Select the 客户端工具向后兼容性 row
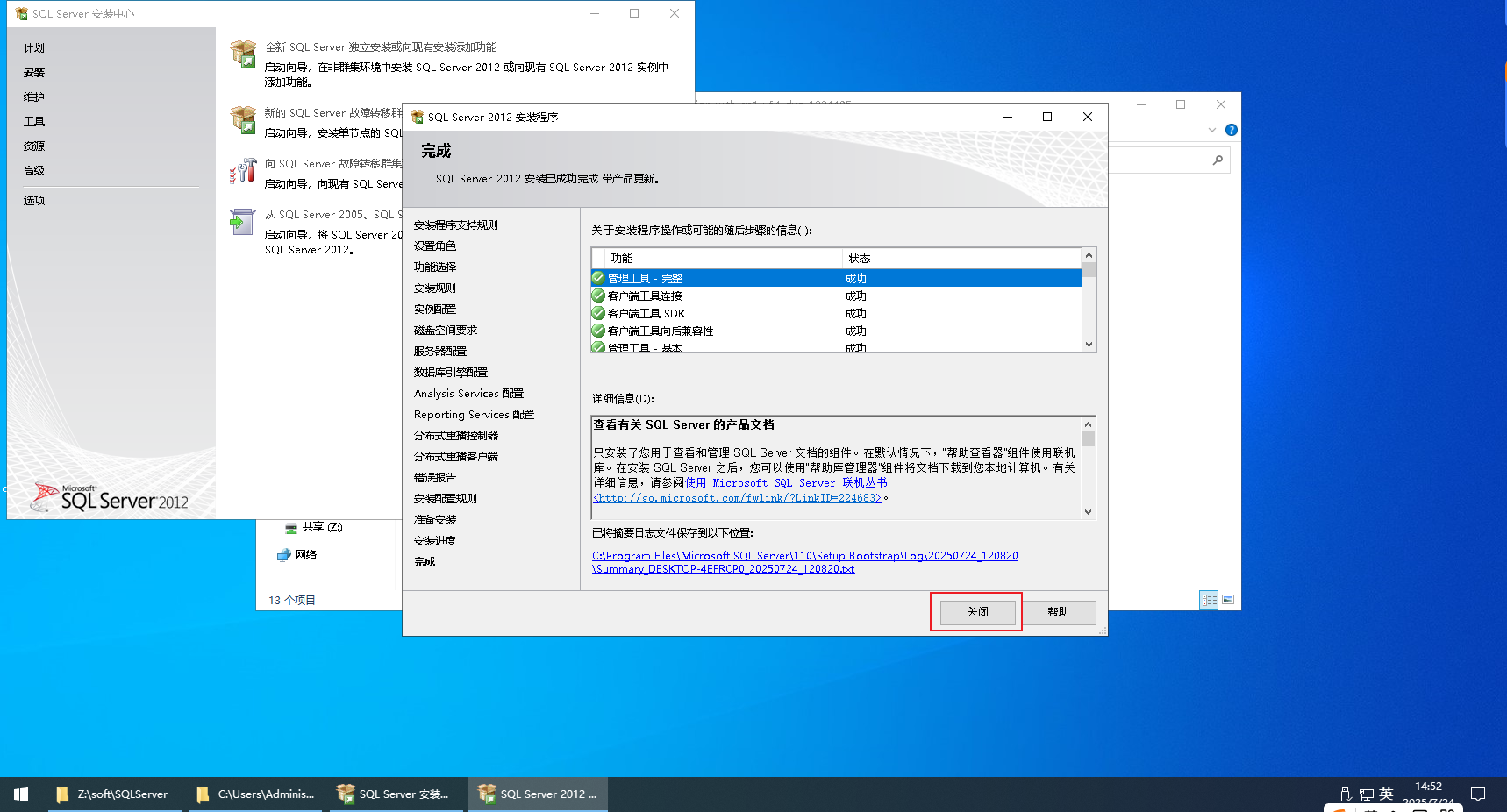Viewport: 1507px width, 812px height. [x=837, y=331]
